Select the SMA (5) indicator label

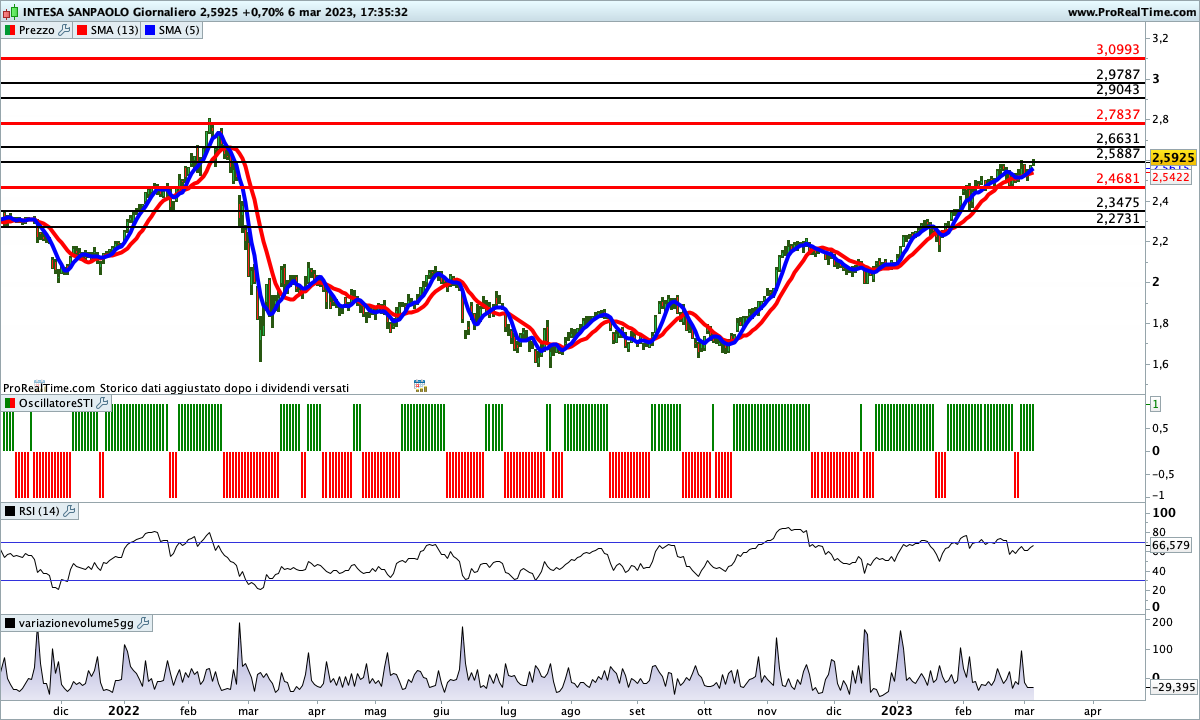[x=179, y=30]
